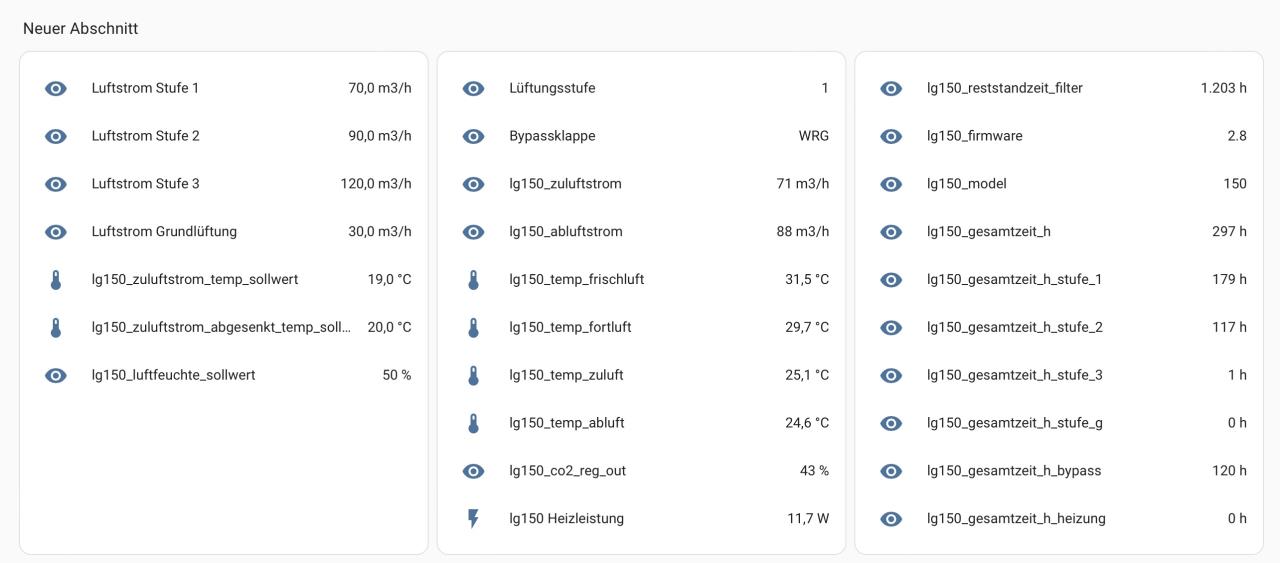Click the 29,7 °C fortluft temperature value
Screen dimensions: 1280x563
click(x=806, y=327)
